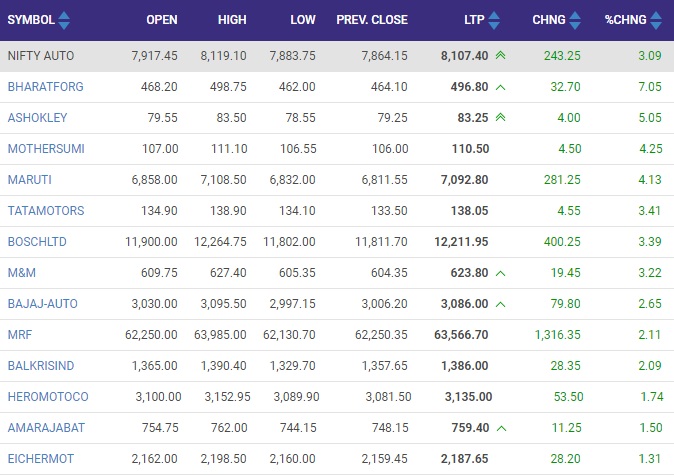This screenshot has width=674, height=476.
Task: Select ASHOKLEY low value 78.55
Action: (301, 118)
